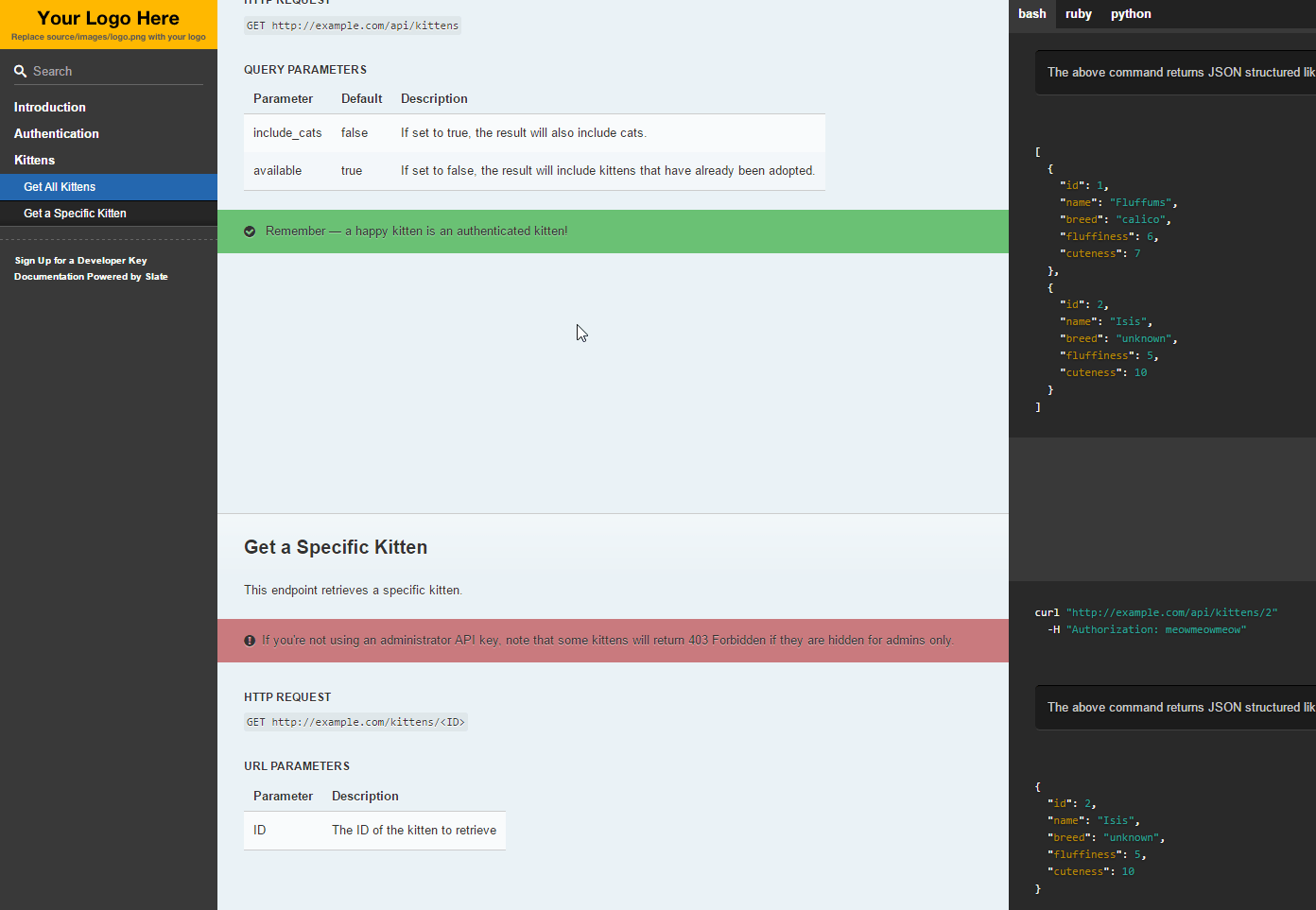
Task: Open the Introduction section
Action: click(49, 107)
